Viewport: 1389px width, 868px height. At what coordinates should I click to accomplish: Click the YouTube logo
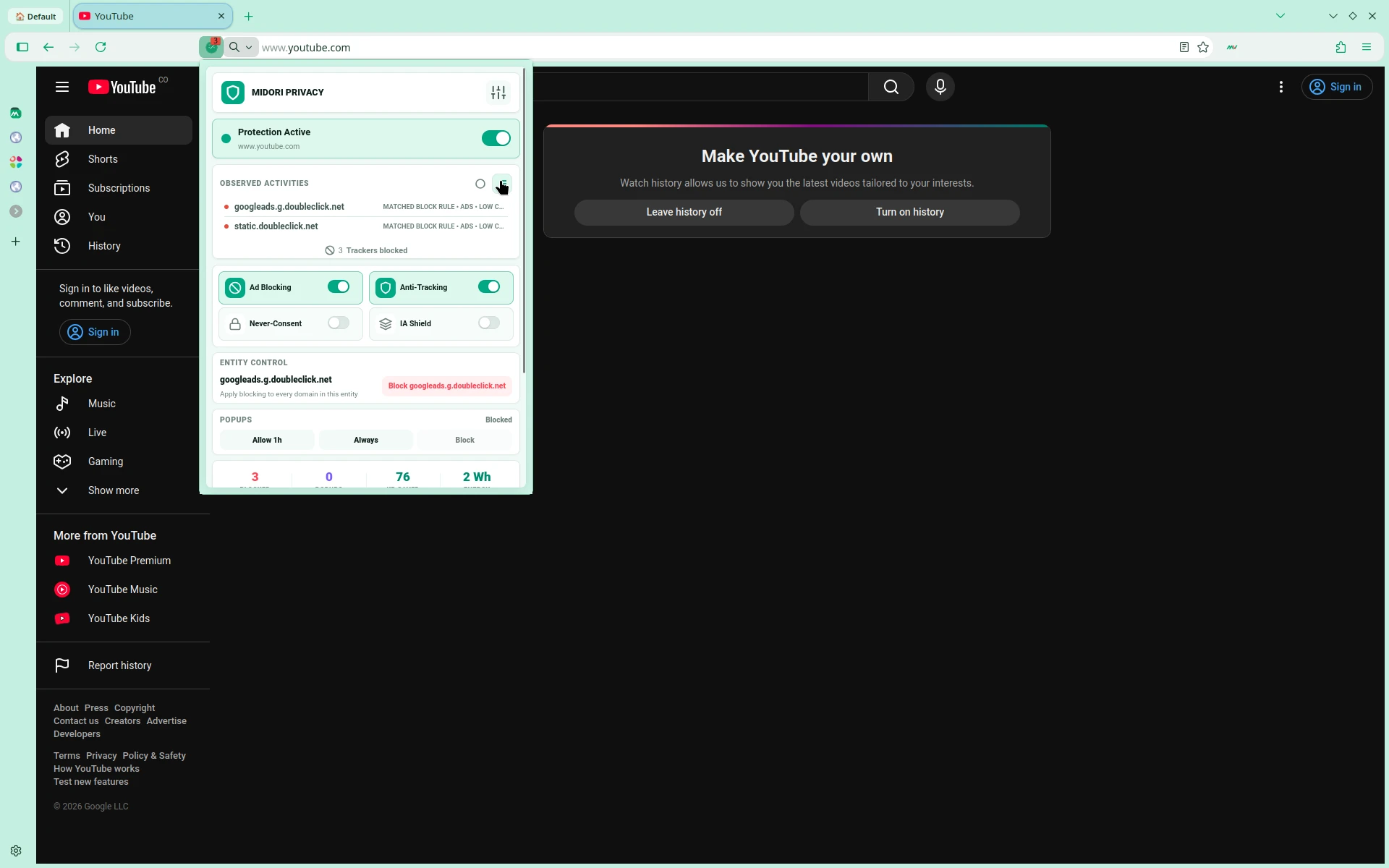click(x=122, y=87)
